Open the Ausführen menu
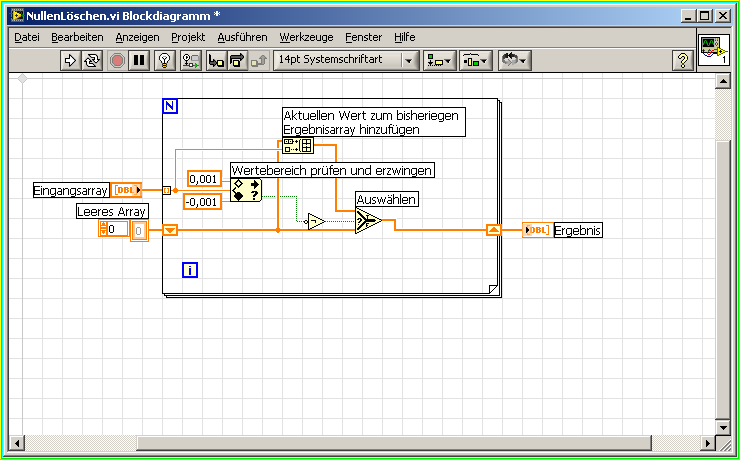 [243, 37]
